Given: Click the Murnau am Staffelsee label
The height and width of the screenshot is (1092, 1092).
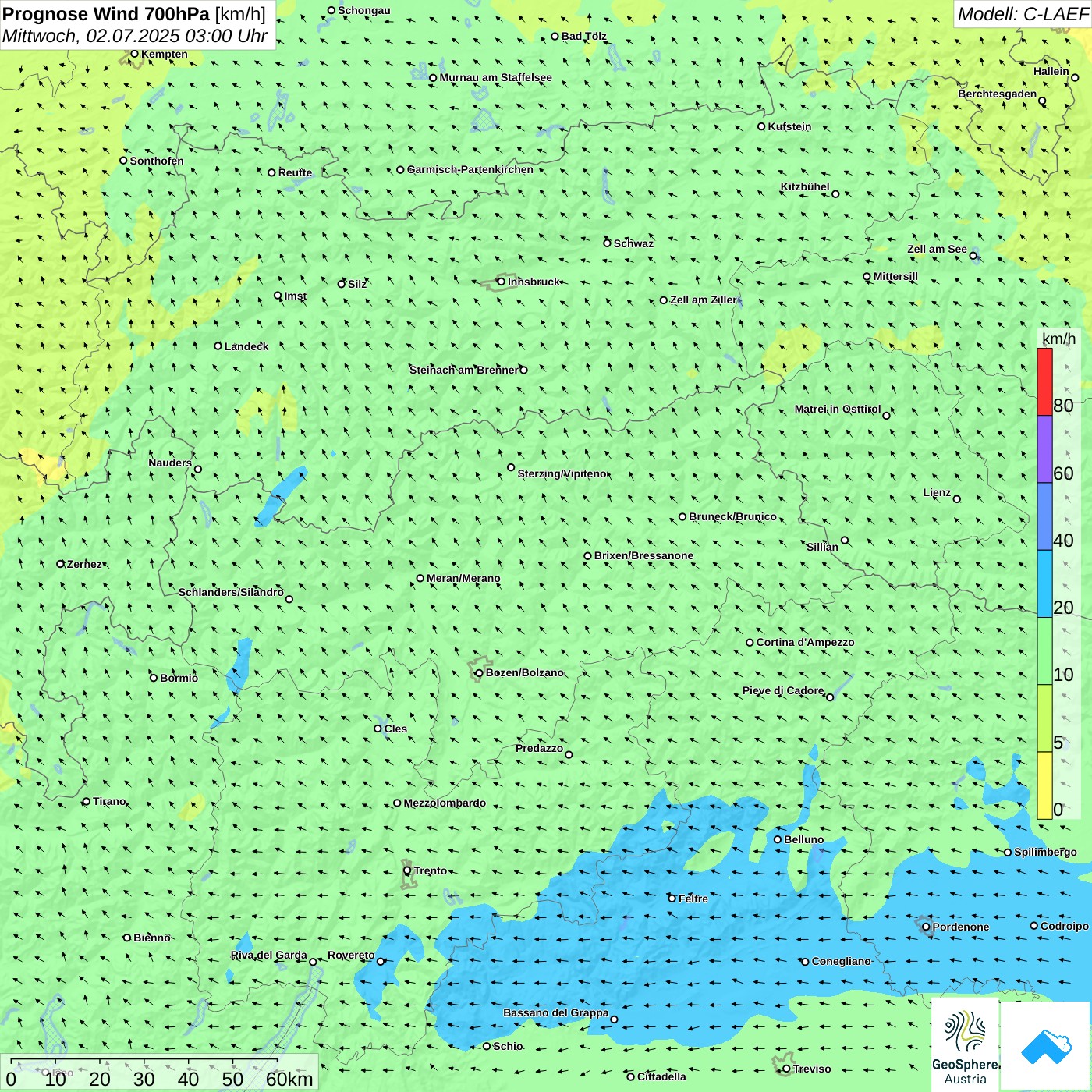Looking at the screenshot, I should pyautogui.click(x=495, y=77).
